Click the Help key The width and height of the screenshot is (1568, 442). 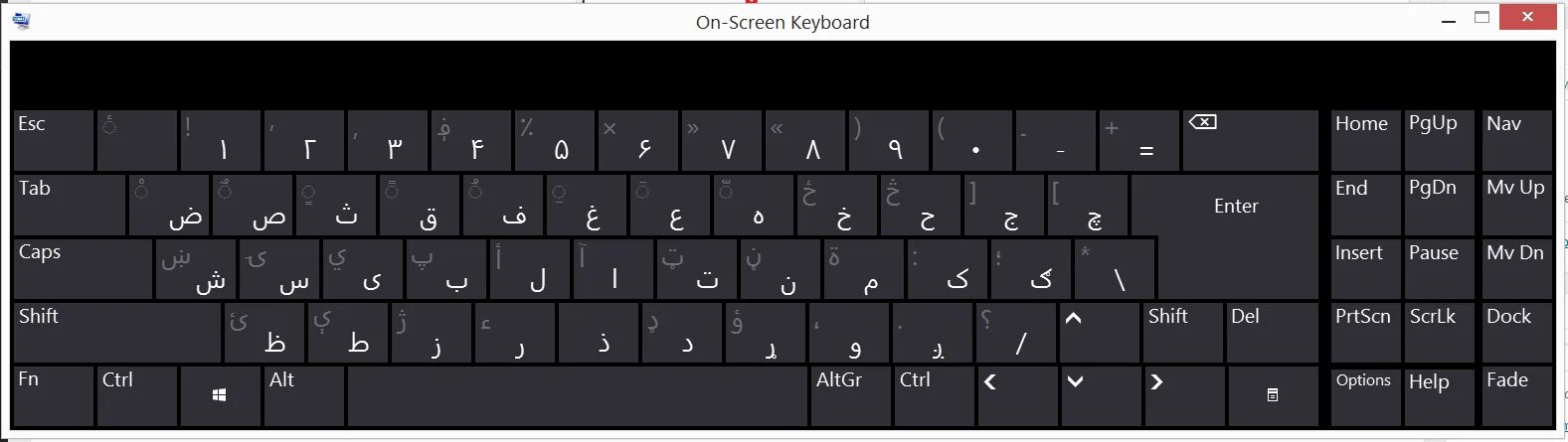1439,395
